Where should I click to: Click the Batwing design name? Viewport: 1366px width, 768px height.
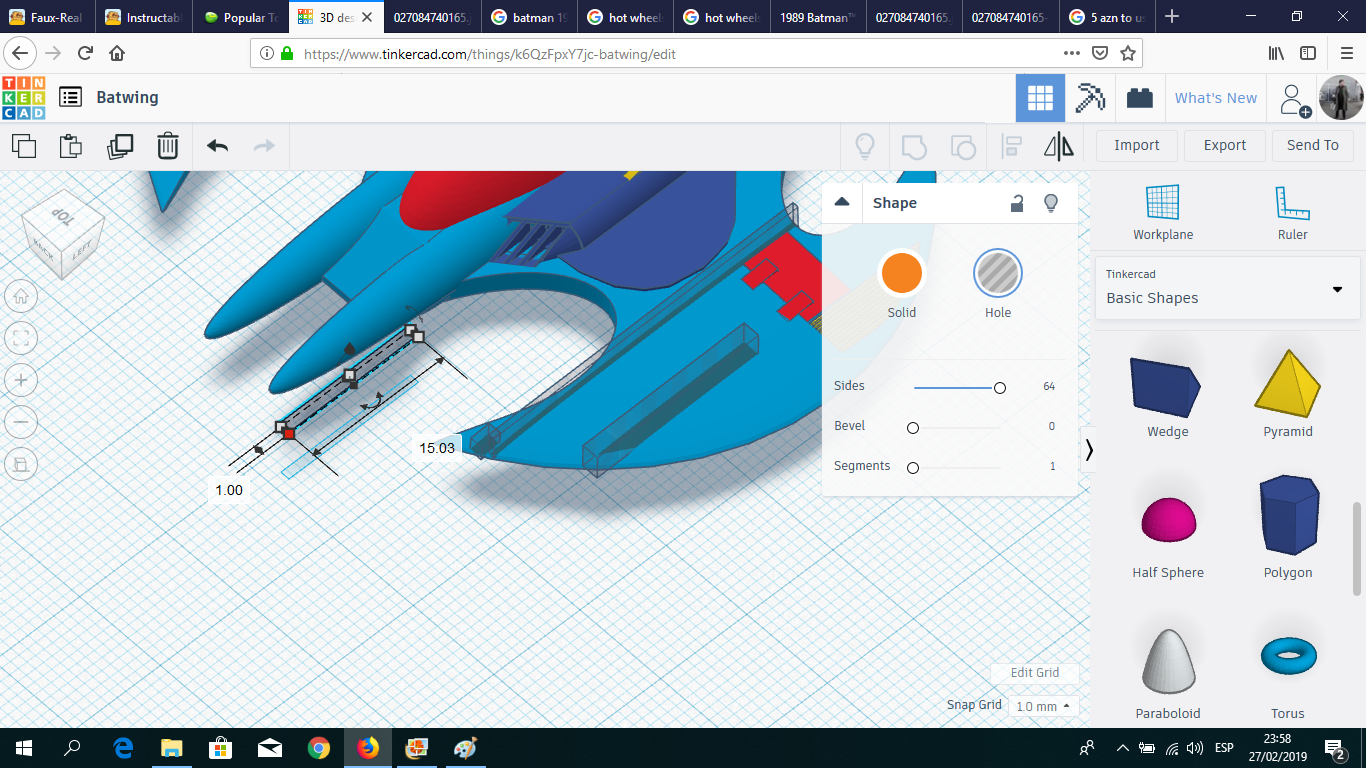click(127, 97)
